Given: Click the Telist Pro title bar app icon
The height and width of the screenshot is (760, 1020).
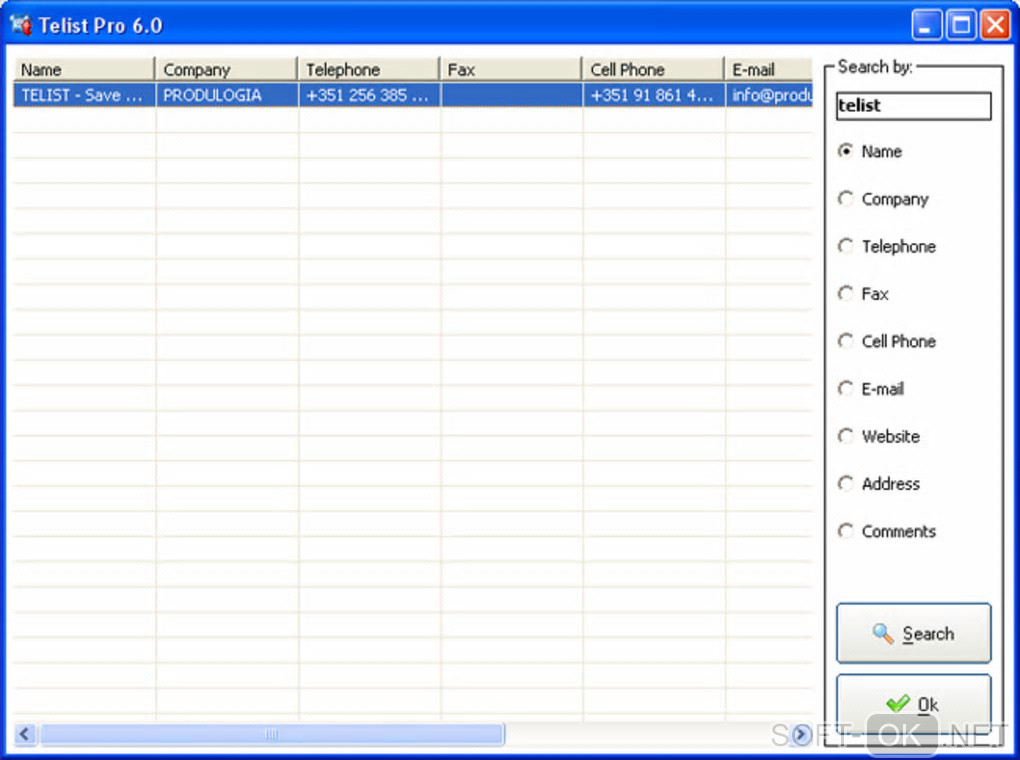Looking at the screenshot, I should (20, 25).
